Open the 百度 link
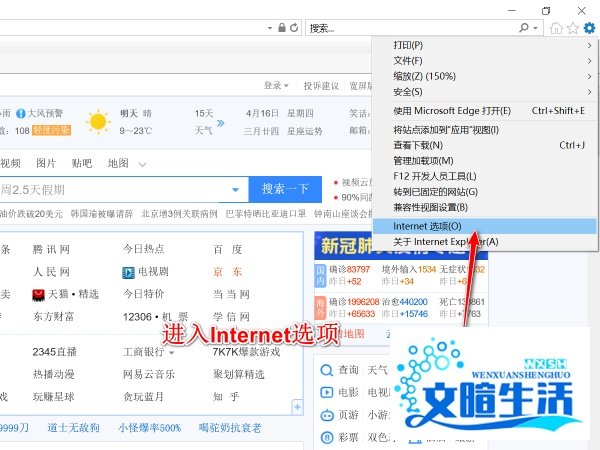 (x=228, y=250)
